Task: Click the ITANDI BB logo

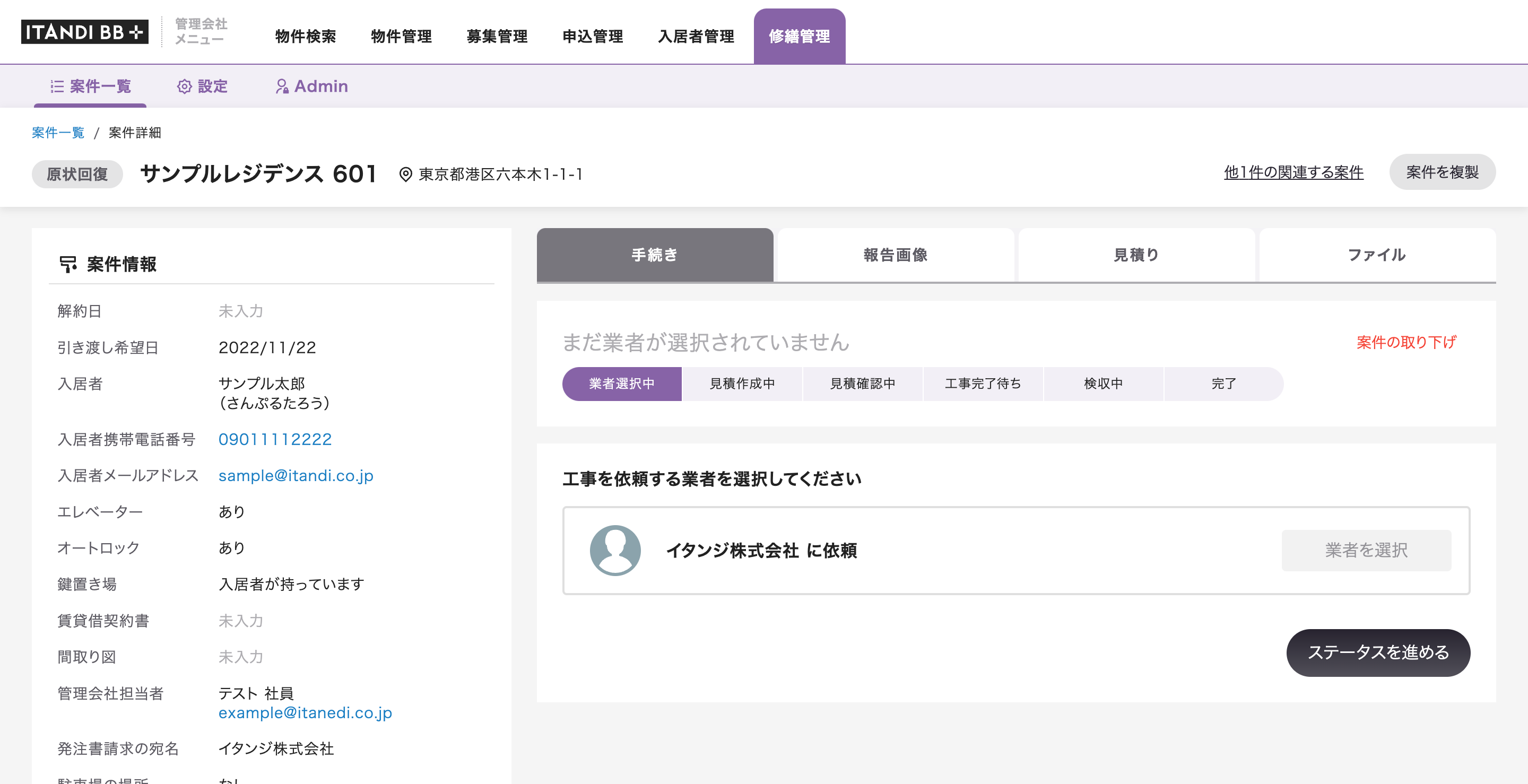Action: coord(85,32)
